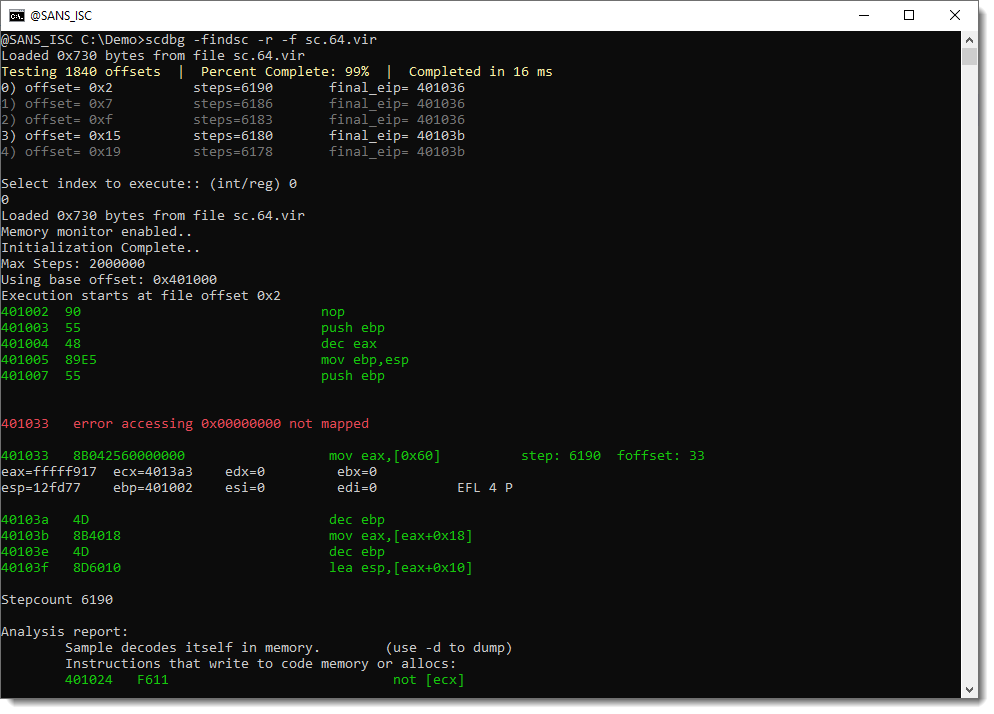Minimize the @SANS_ISC console window

click(862, 15)
